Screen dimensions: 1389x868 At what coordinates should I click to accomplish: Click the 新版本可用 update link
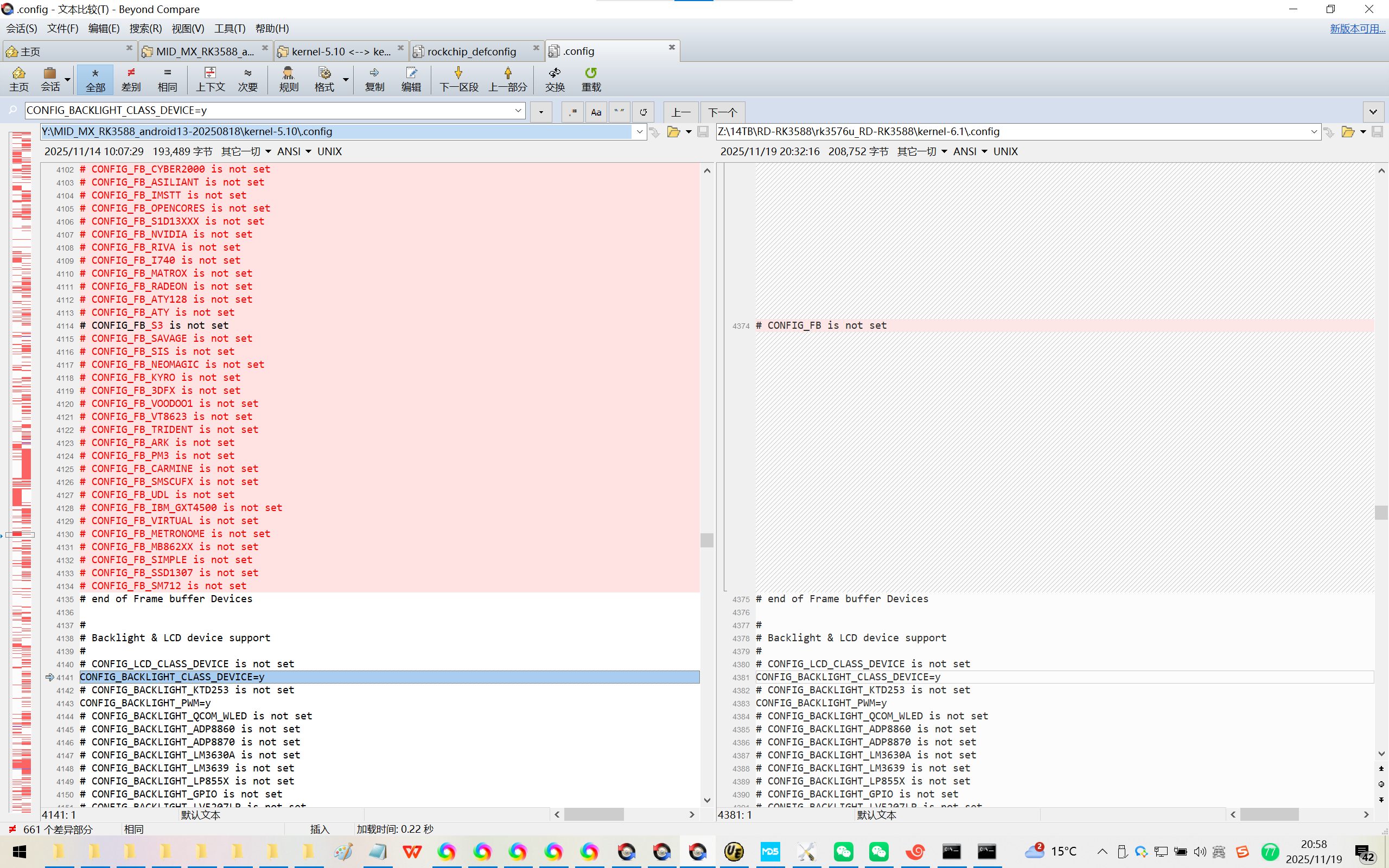click(x=1357, y=28)
